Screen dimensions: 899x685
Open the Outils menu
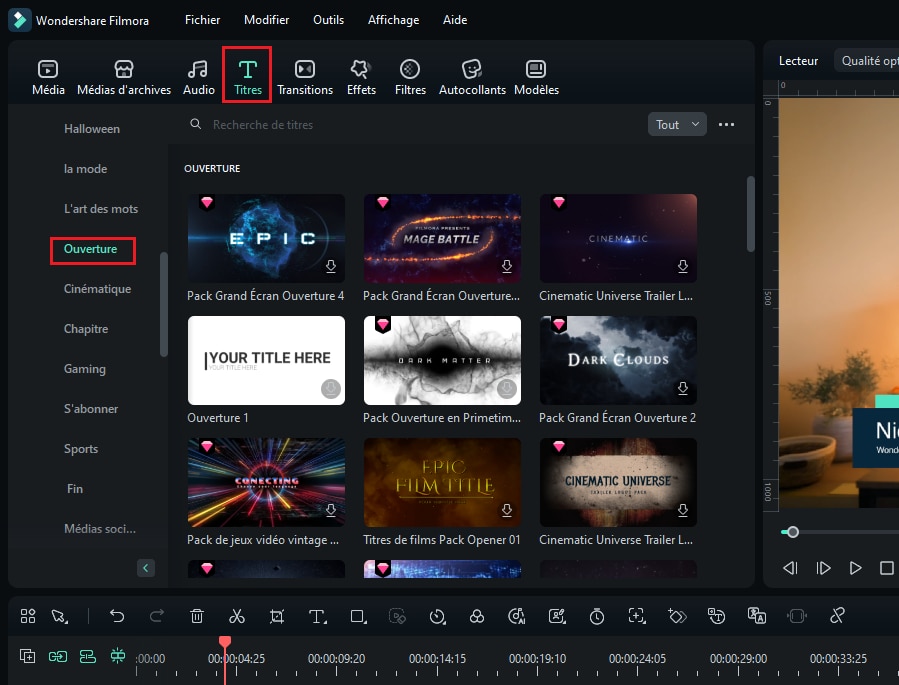pyautogui.click(x=329, y=20)
